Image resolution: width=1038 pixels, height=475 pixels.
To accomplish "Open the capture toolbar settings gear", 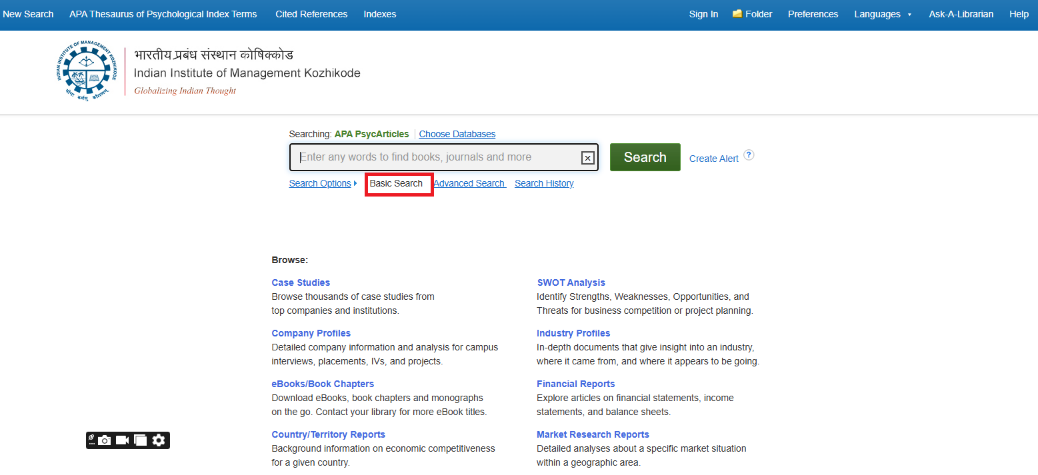I will (x=159, y=440).
